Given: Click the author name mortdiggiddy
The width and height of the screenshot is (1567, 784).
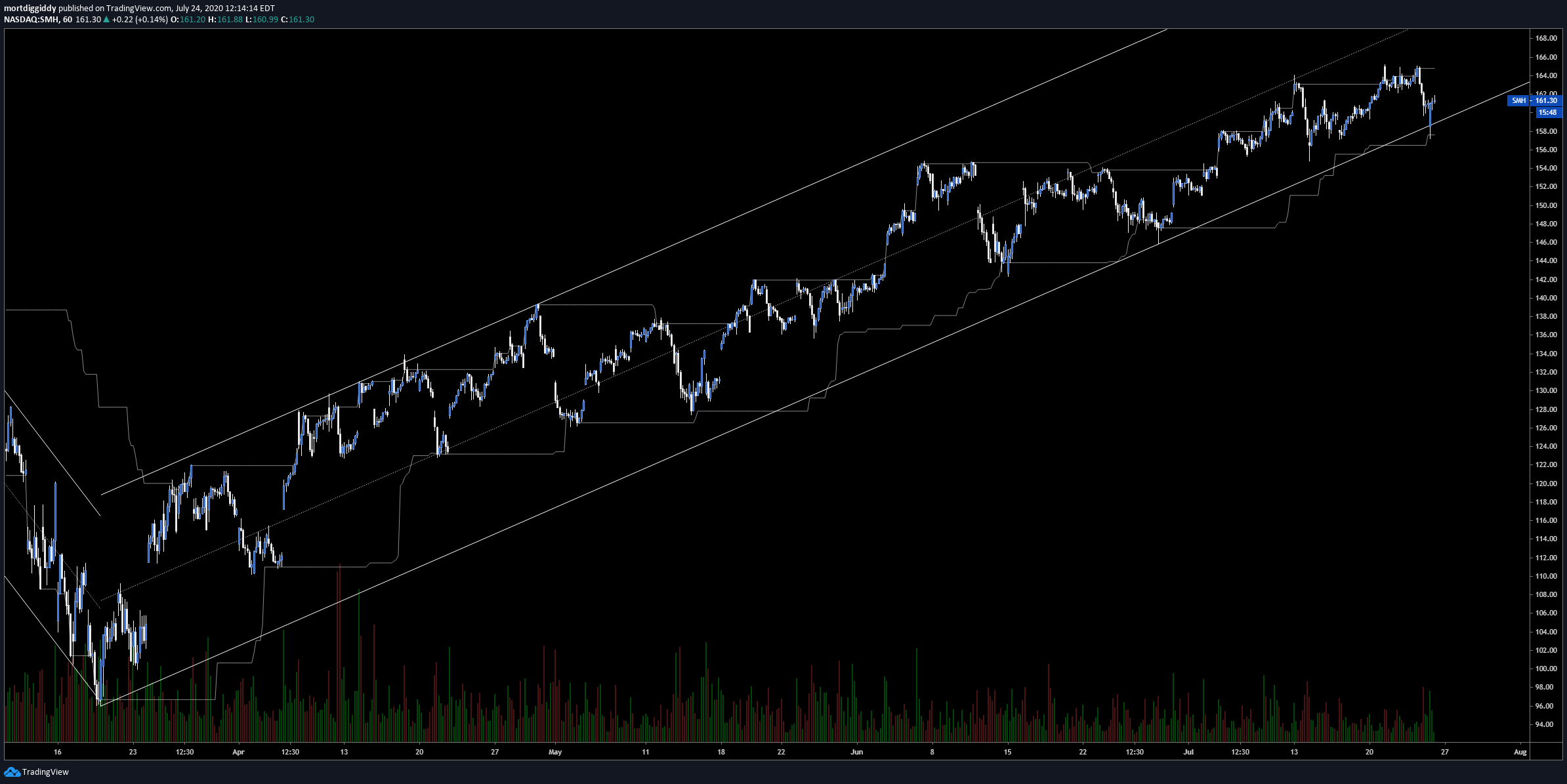Looking at the screenshot, I should click(30, 9).
